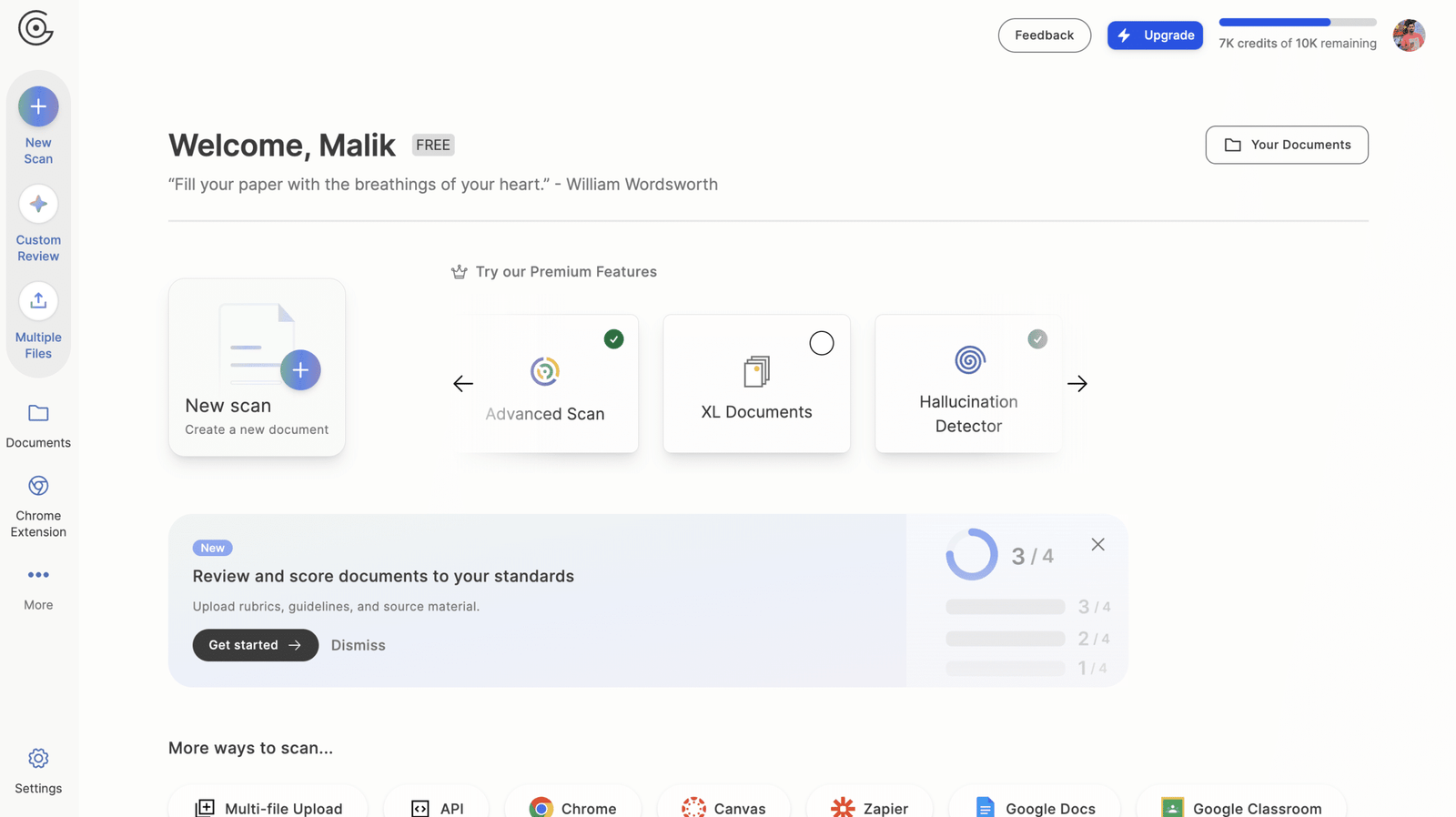Dismiss the review banner
Viewport: 1456px width, 817px height.
[x=359, y=645]
